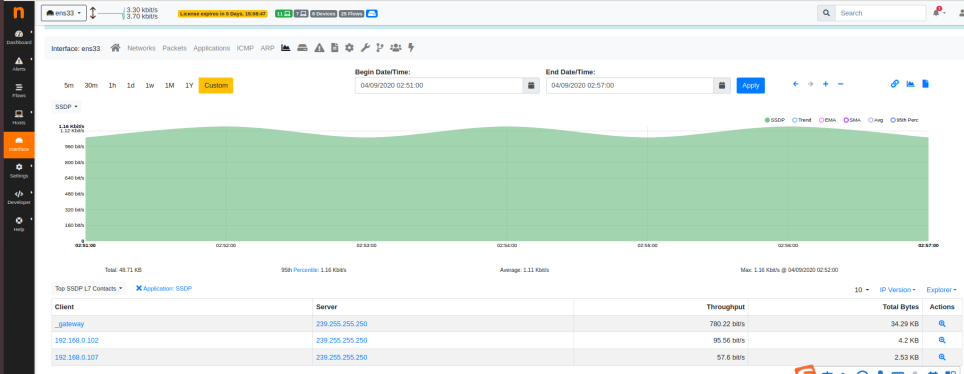Viewport: 964px width, 374px height.
Task: Open the ens33 interface selector dropdown
Action: click(64, 13)
